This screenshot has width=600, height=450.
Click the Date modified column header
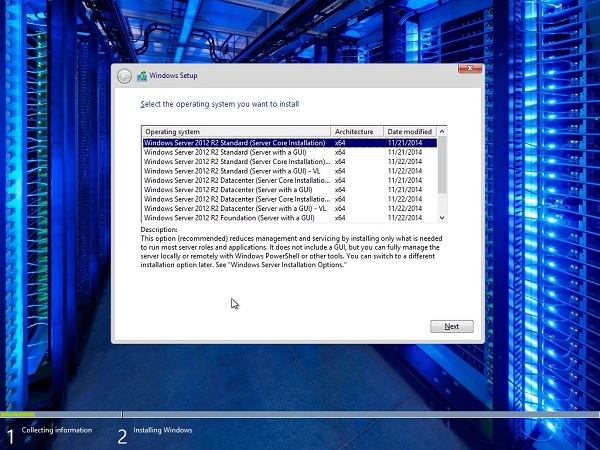tap(410, 132)
